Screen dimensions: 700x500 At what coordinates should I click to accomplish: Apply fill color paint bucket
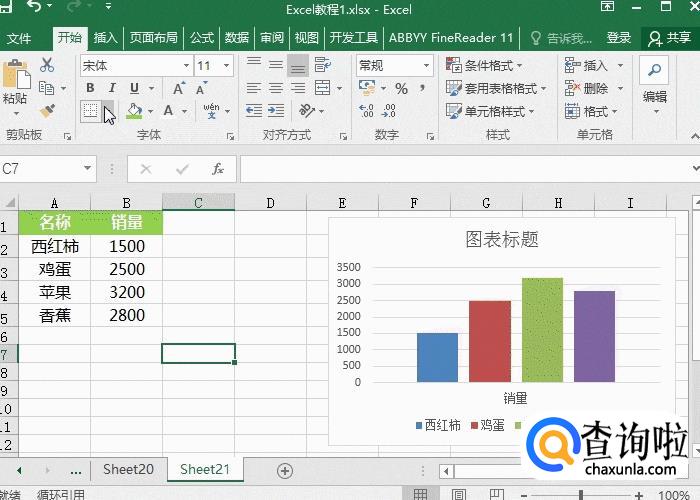pyautogui.click(x=134, y=111)
